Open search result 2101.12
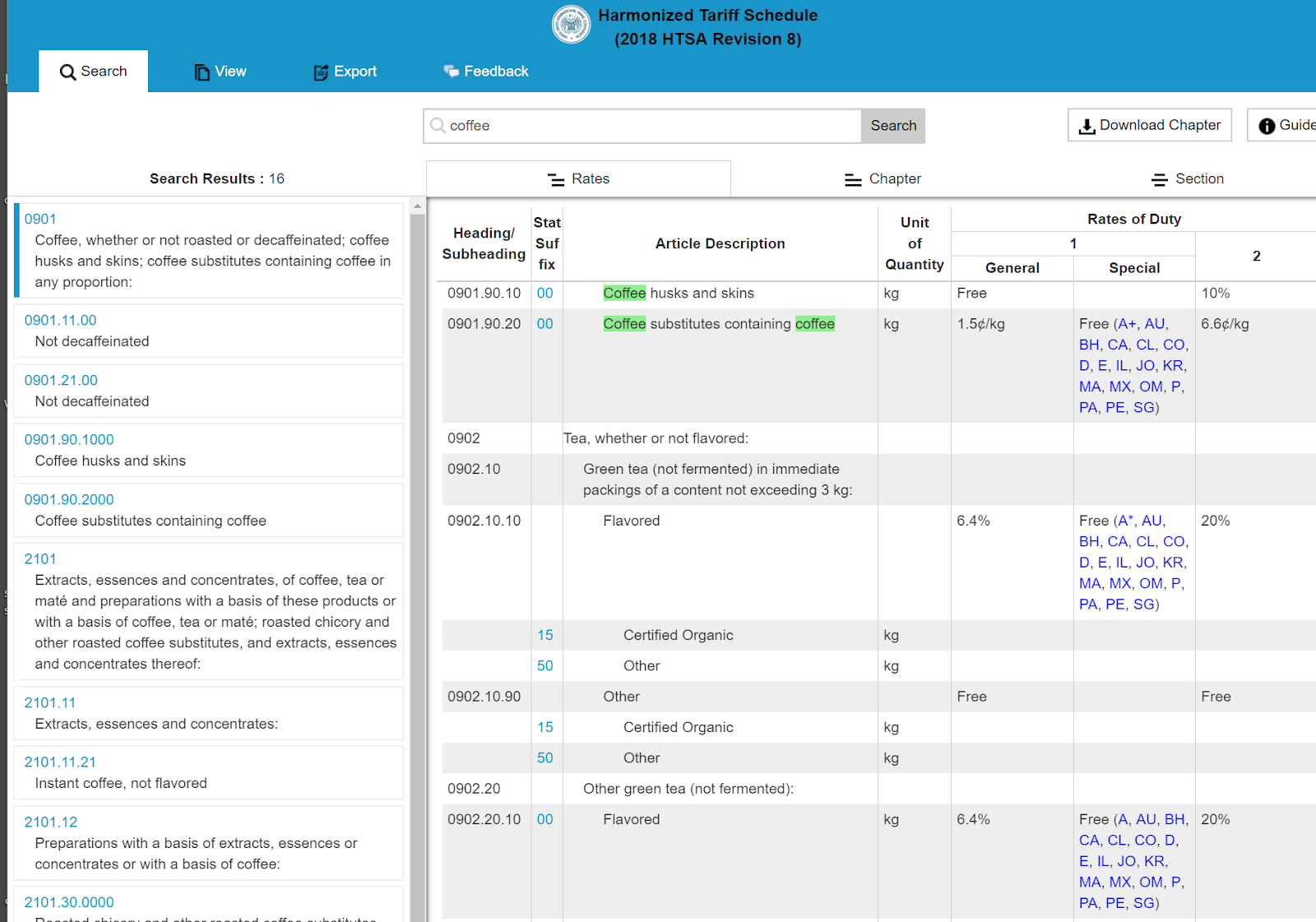The height and width of the screenshot is (922, 1316). pos(51,822)
